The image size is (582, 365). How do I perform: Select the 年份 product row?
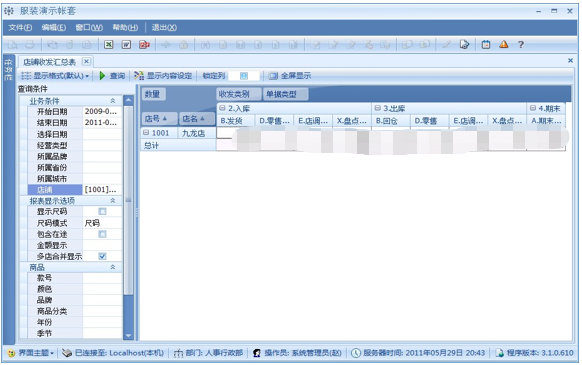tap(75, 322)
